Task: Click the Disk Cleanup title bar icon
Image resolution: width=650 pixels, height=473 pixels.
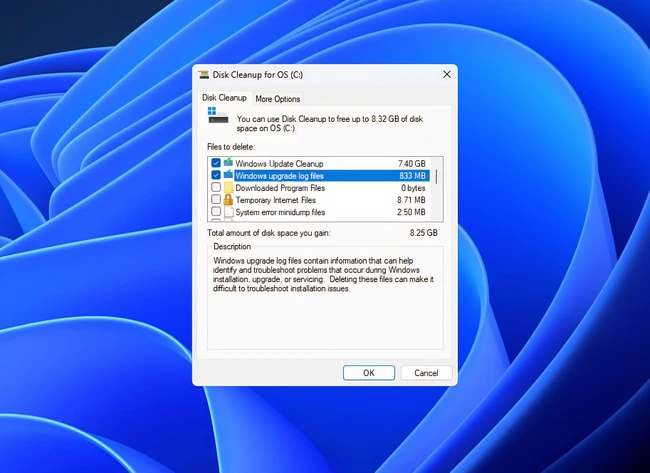Action: pyautogui.click(x=204, y=74)
